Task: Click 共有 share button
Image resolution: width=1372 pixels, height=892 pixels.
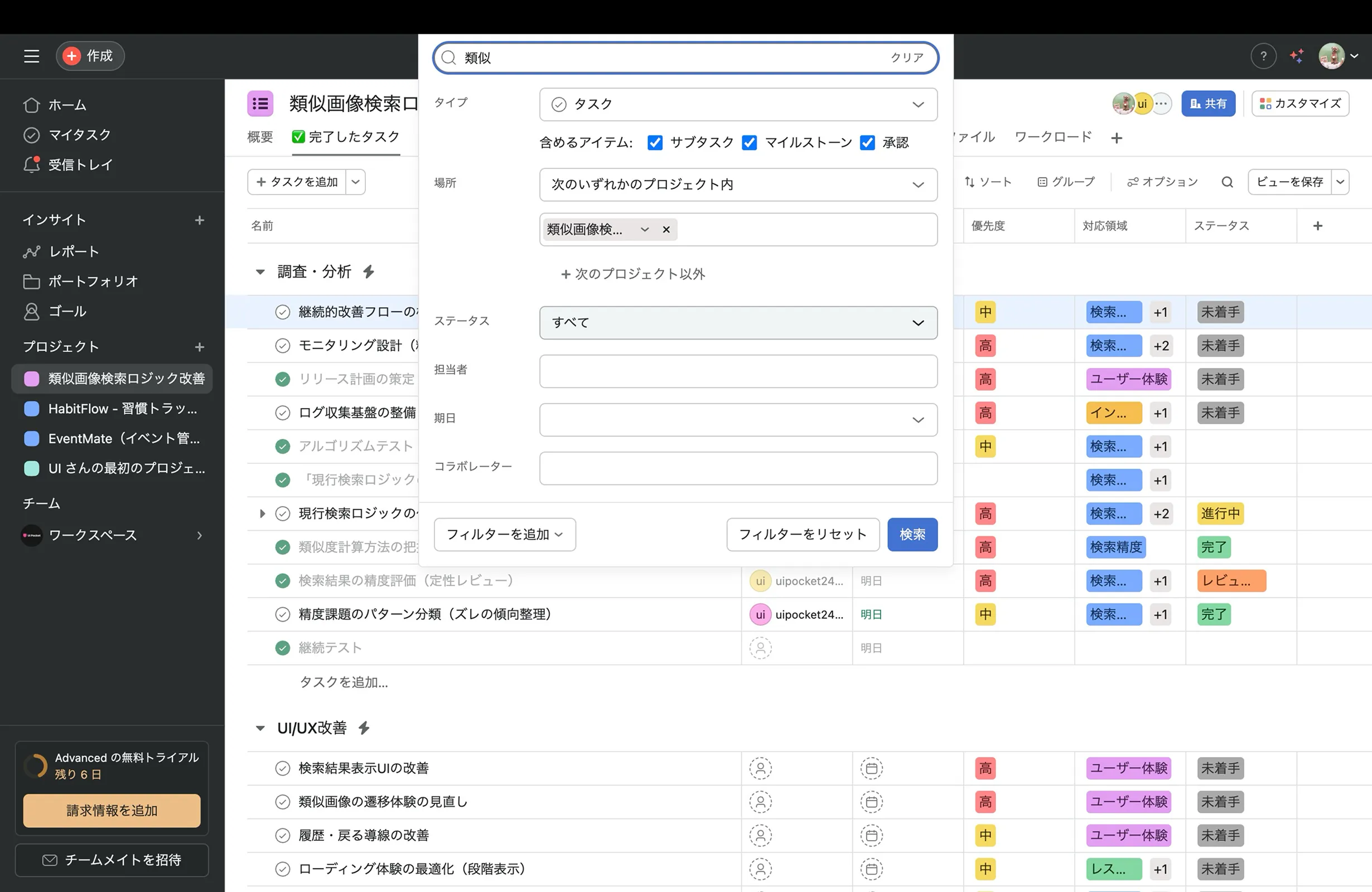Action: [x=1208, y=104]
